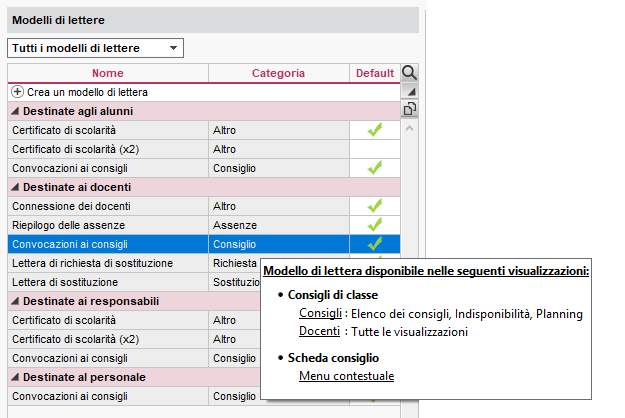Screen dimensions: 625x418
Task: Toggle default check for Connessione dei docenti
Action: point(375,206)
